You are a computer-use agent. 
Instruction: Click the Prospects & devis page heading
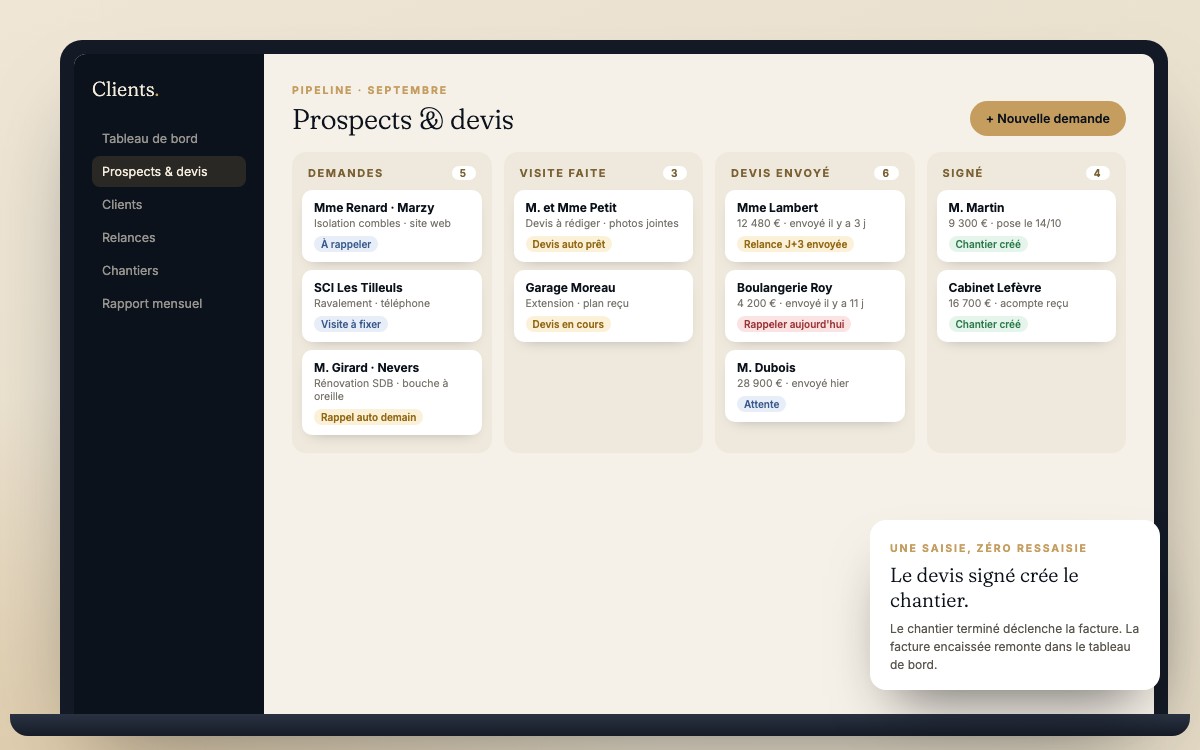click(403, 120)
